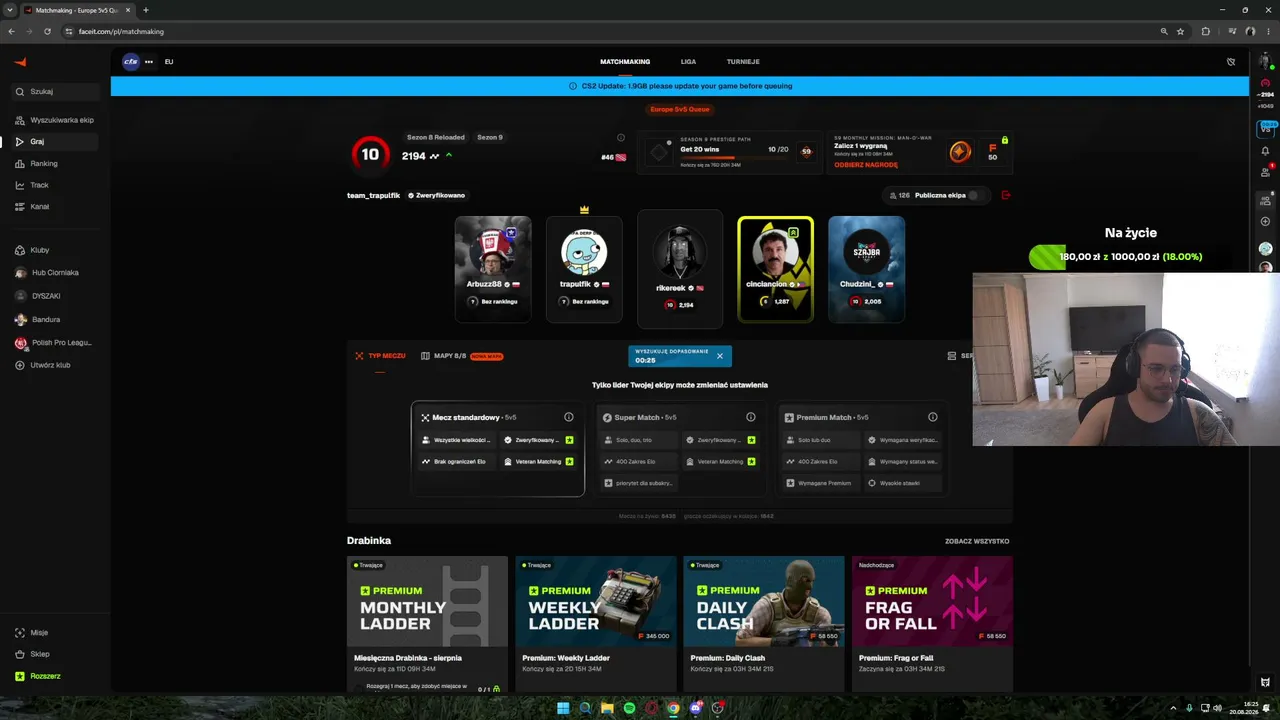1280x720 pixels.
Task: Select the Sezon 8 Reloaded chip
Action: coord(435,137)
